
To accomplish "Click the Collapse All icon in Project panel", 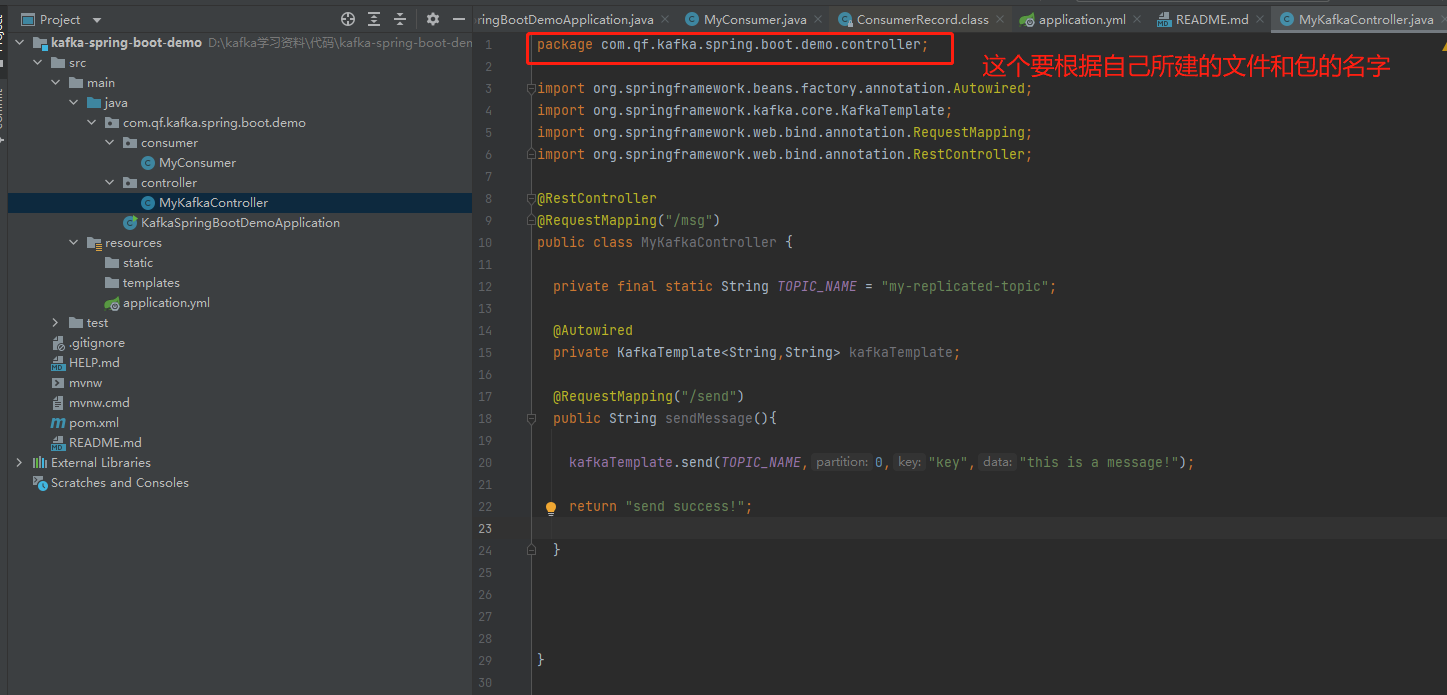I will click(400, 19).
